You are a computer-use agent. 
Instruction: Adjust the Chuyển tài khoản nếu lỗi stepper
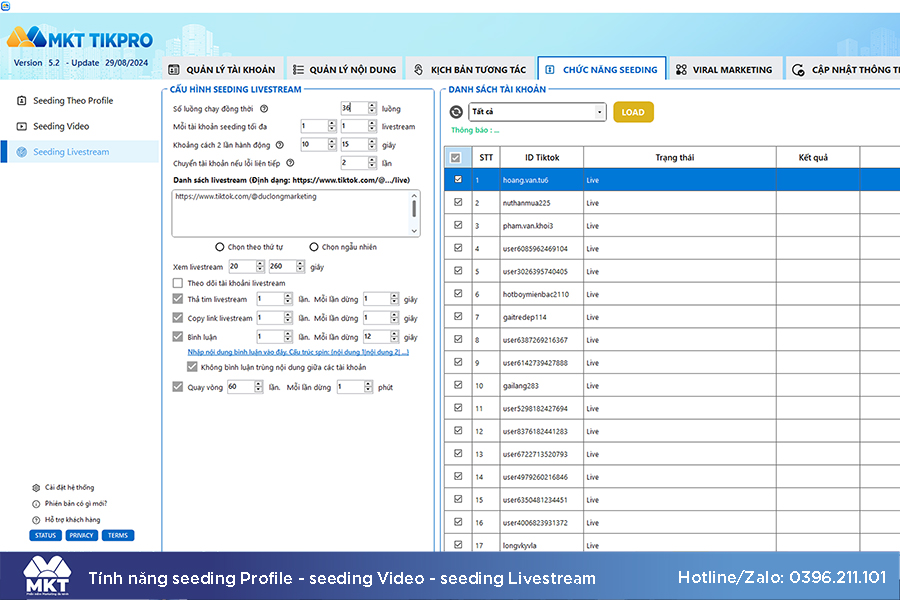[x=372, y=163]
